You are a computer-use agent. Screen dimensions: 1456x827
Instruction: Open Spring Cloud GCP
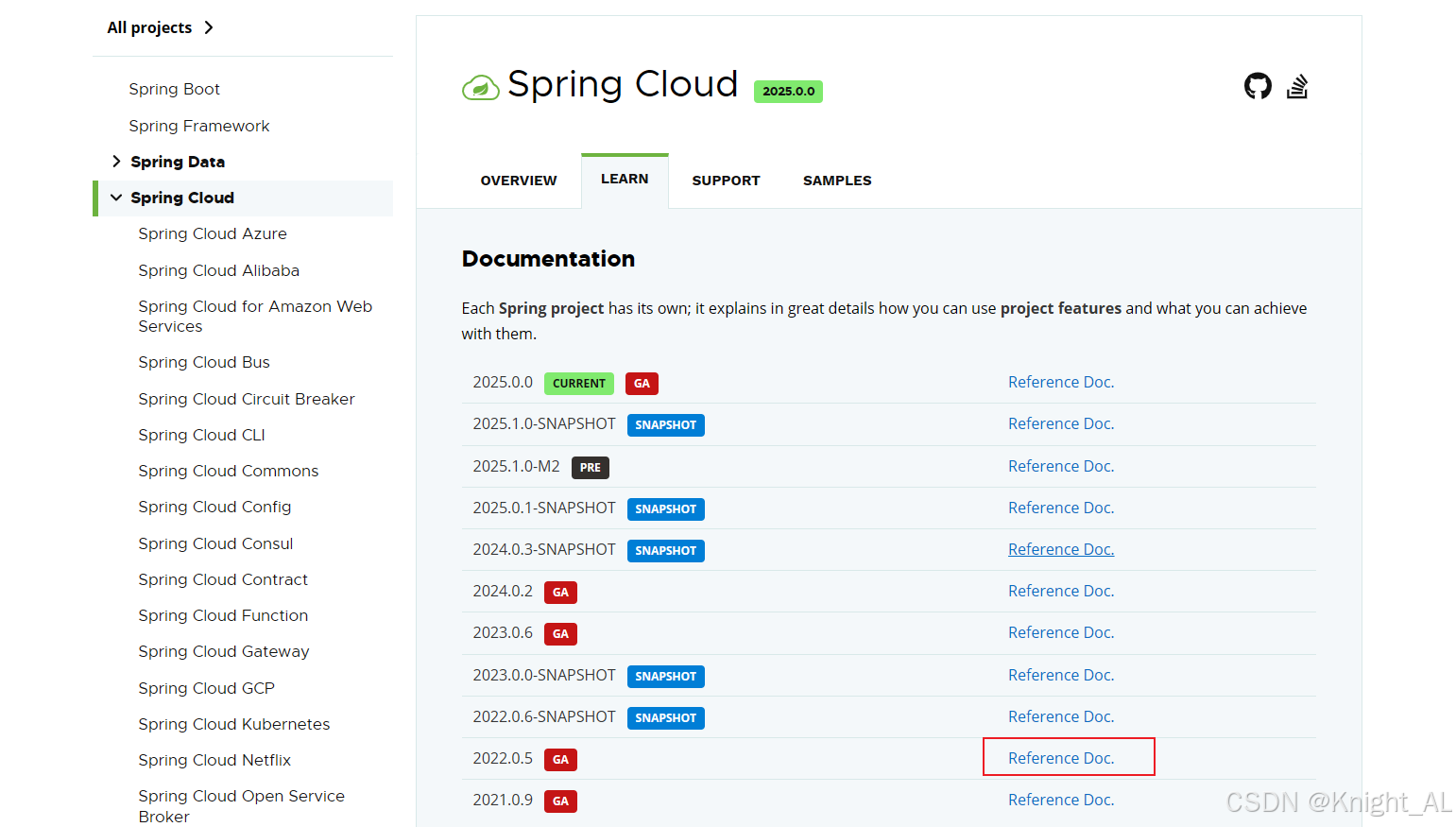coord(206,688)
